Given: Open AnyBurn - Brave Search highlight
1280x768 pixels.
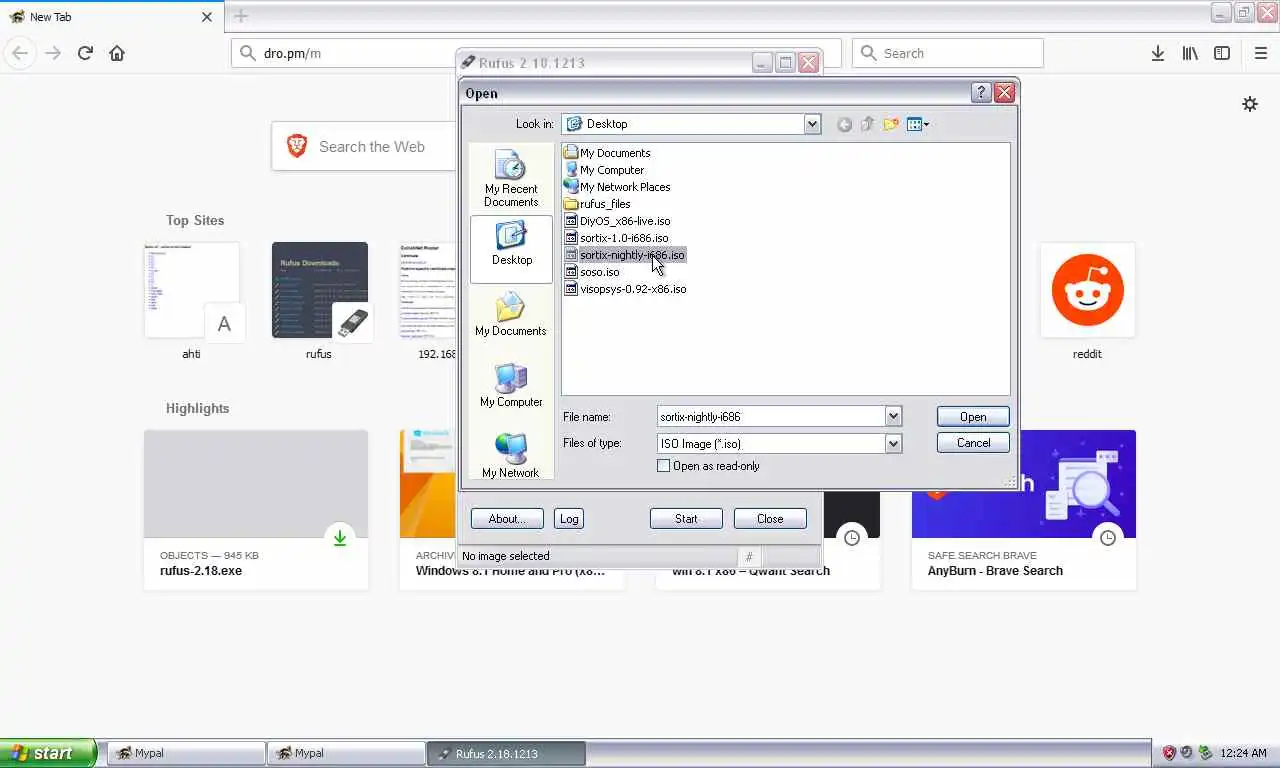Looking at the screenshot, I should [x=1024, y=510].
